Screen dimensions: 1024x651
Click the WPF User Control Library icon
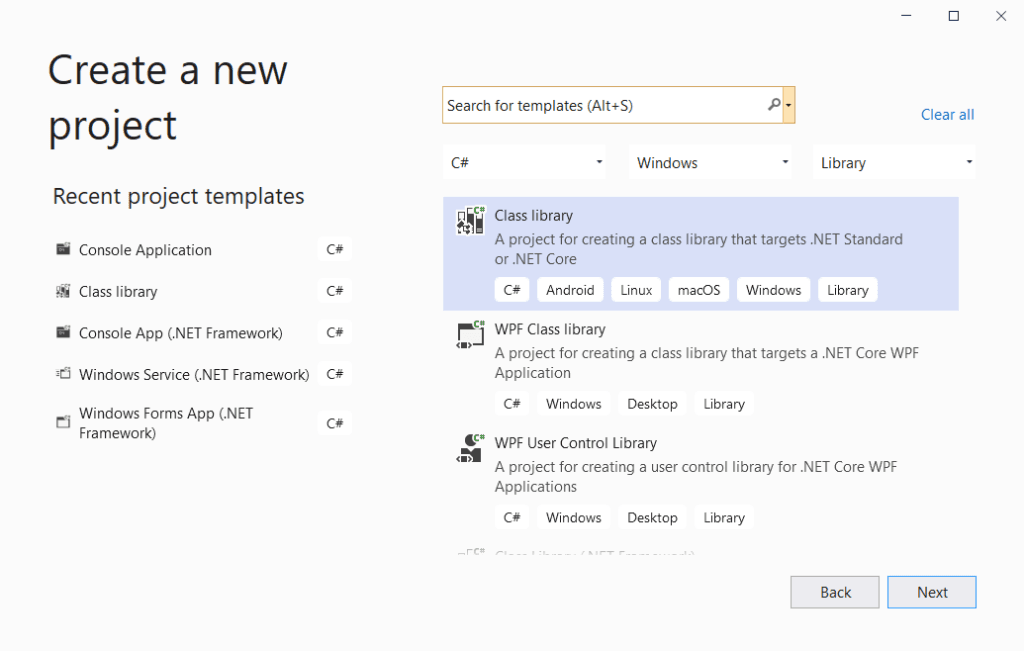point(470,449)
